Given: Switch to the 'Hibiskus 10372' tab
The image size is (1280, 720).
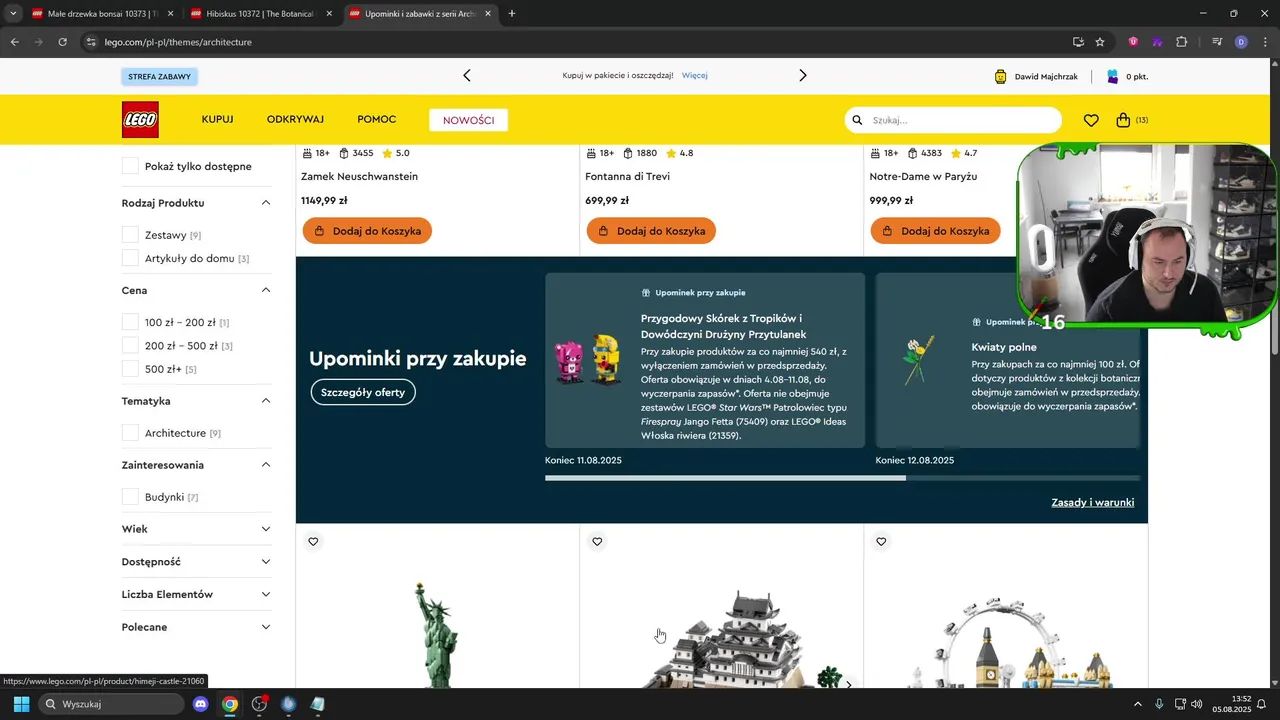Looking at the screenshot, I should [x=261, y=14].
